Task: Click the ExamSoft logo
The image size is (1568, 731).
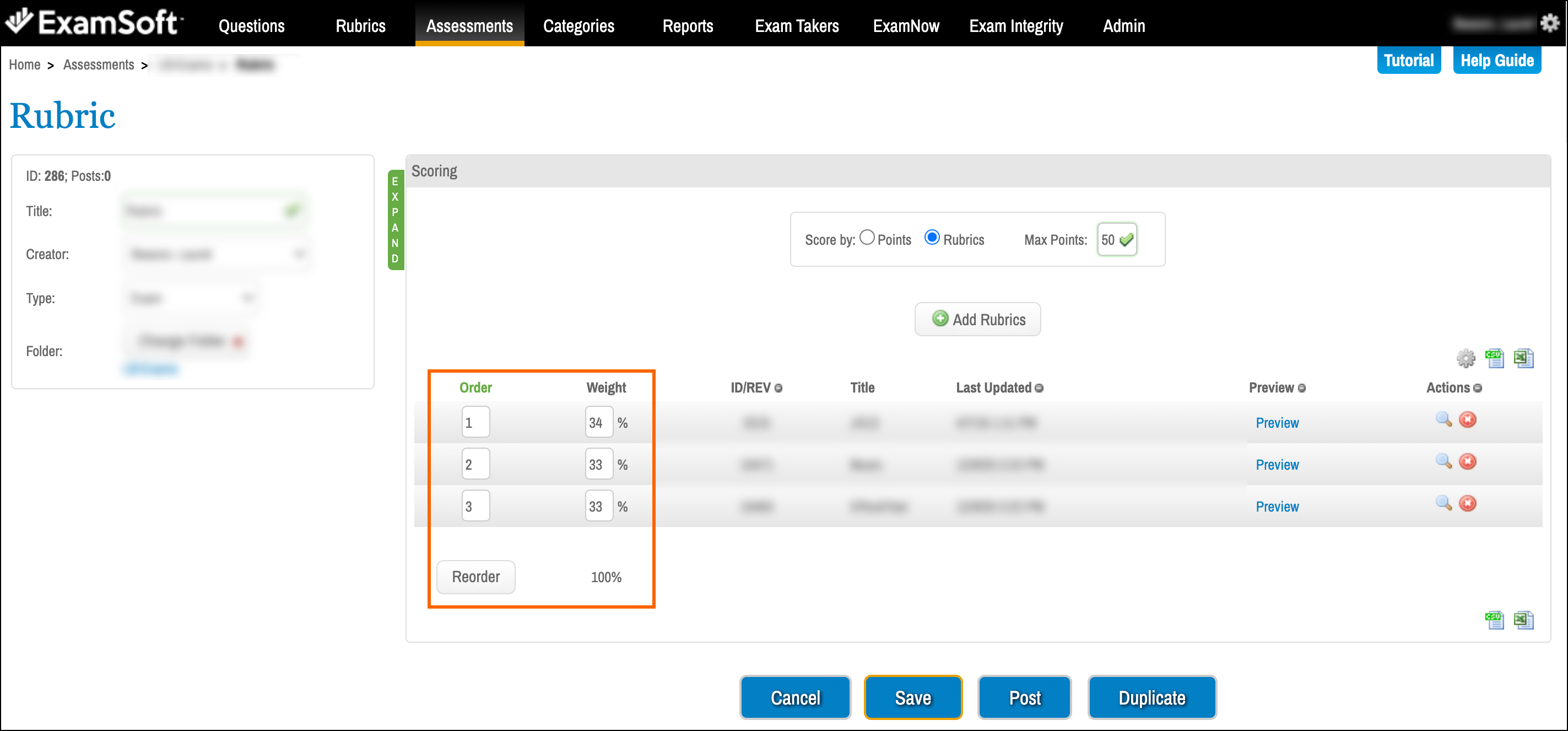Action: tap(93, 23)
